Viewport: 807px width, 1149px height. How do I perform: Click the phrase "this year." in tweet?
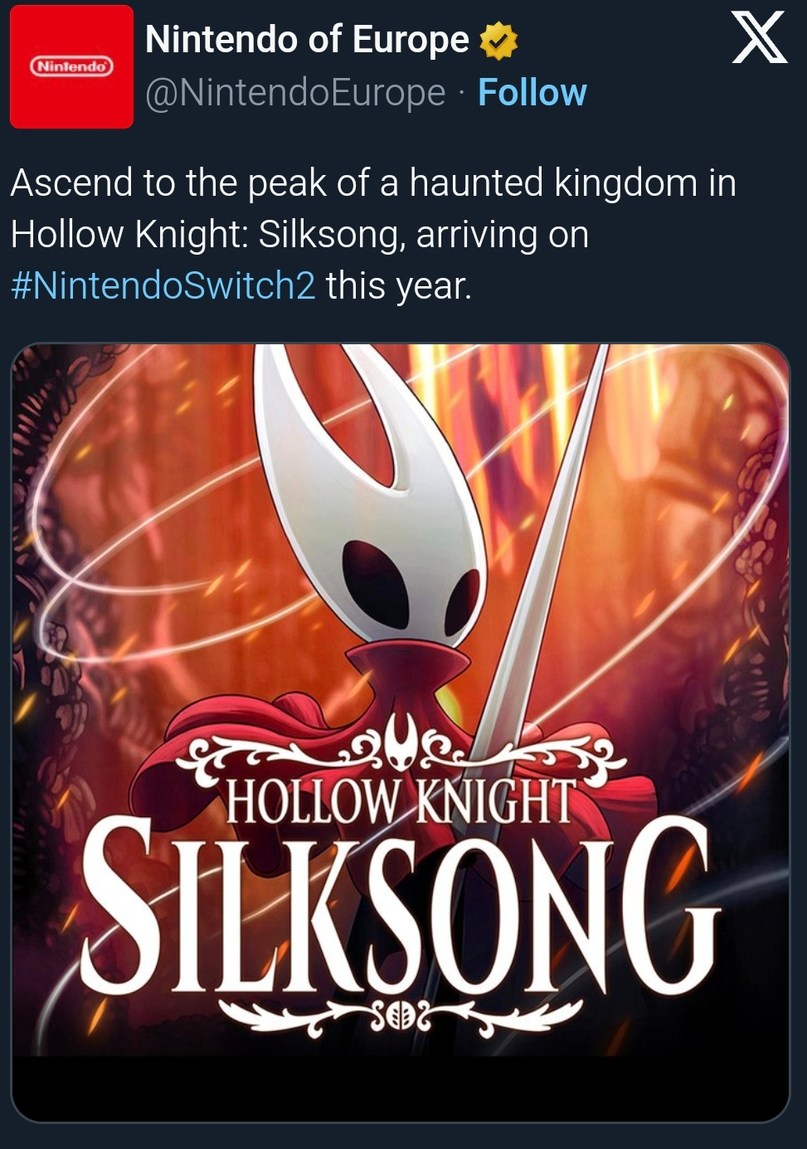(398, 285)
